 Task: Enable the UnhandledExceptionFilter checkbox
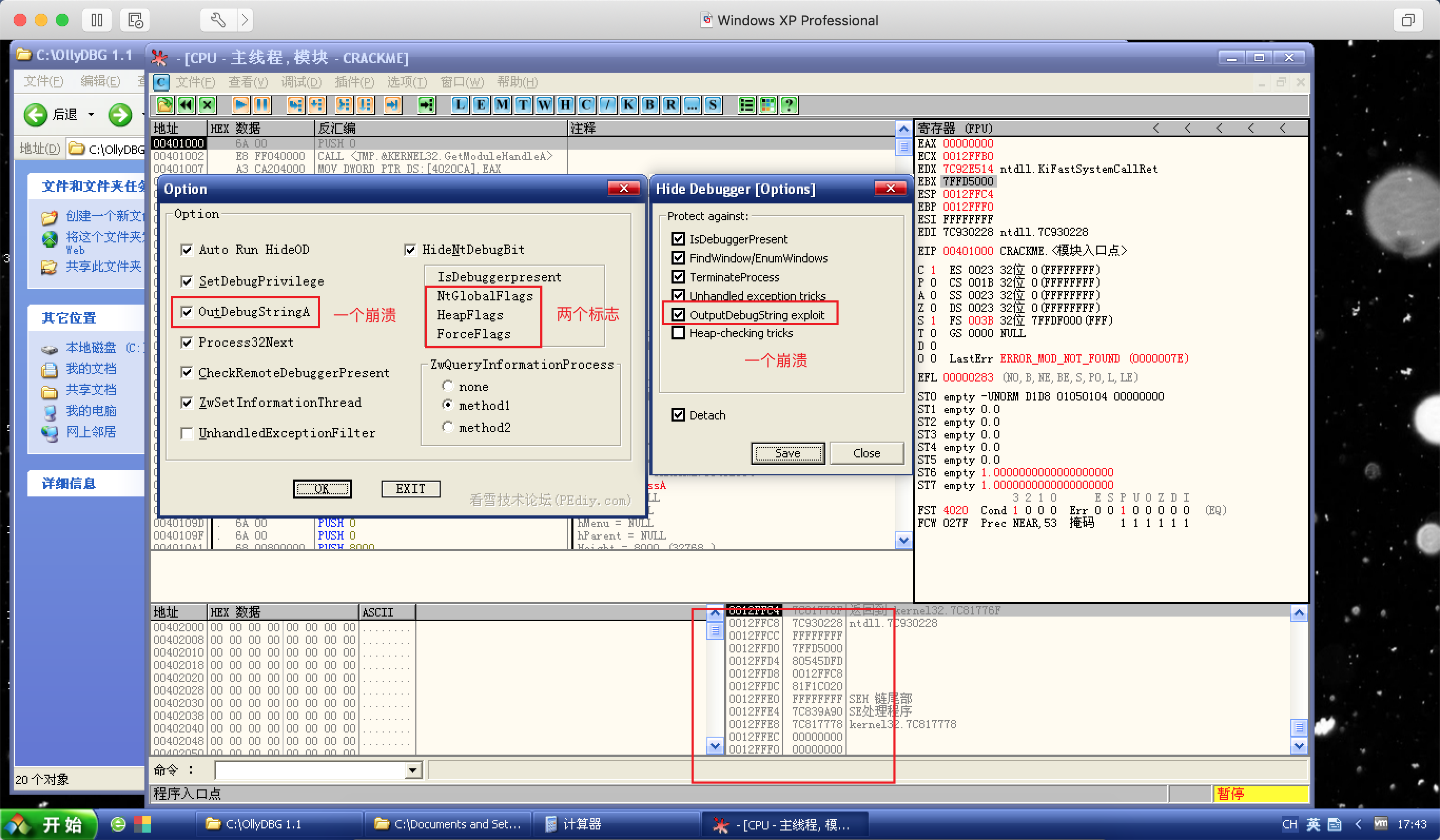[187, 433]
